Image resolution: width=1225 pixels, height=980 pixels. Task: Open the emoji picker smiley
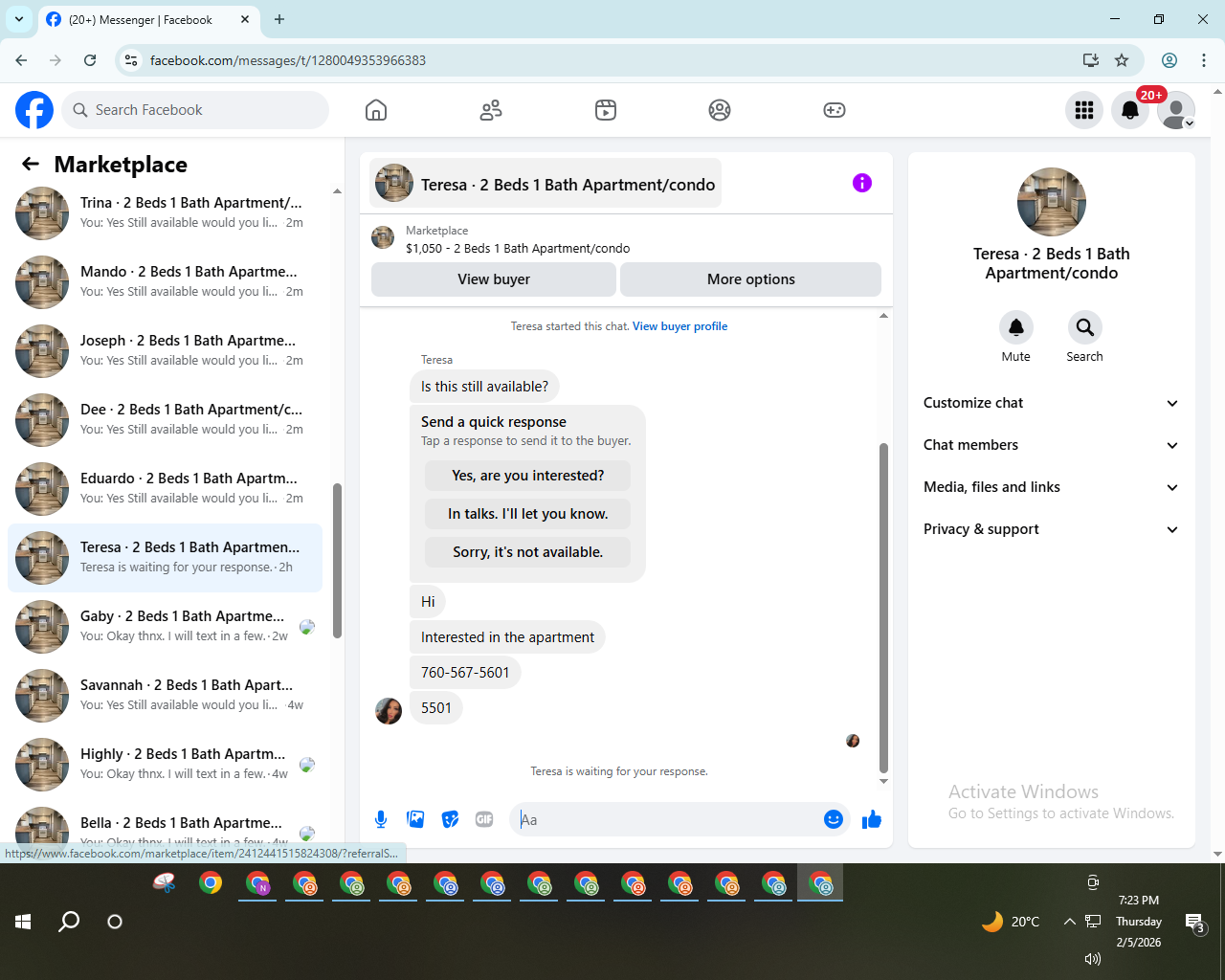click(x=834, y=819)
